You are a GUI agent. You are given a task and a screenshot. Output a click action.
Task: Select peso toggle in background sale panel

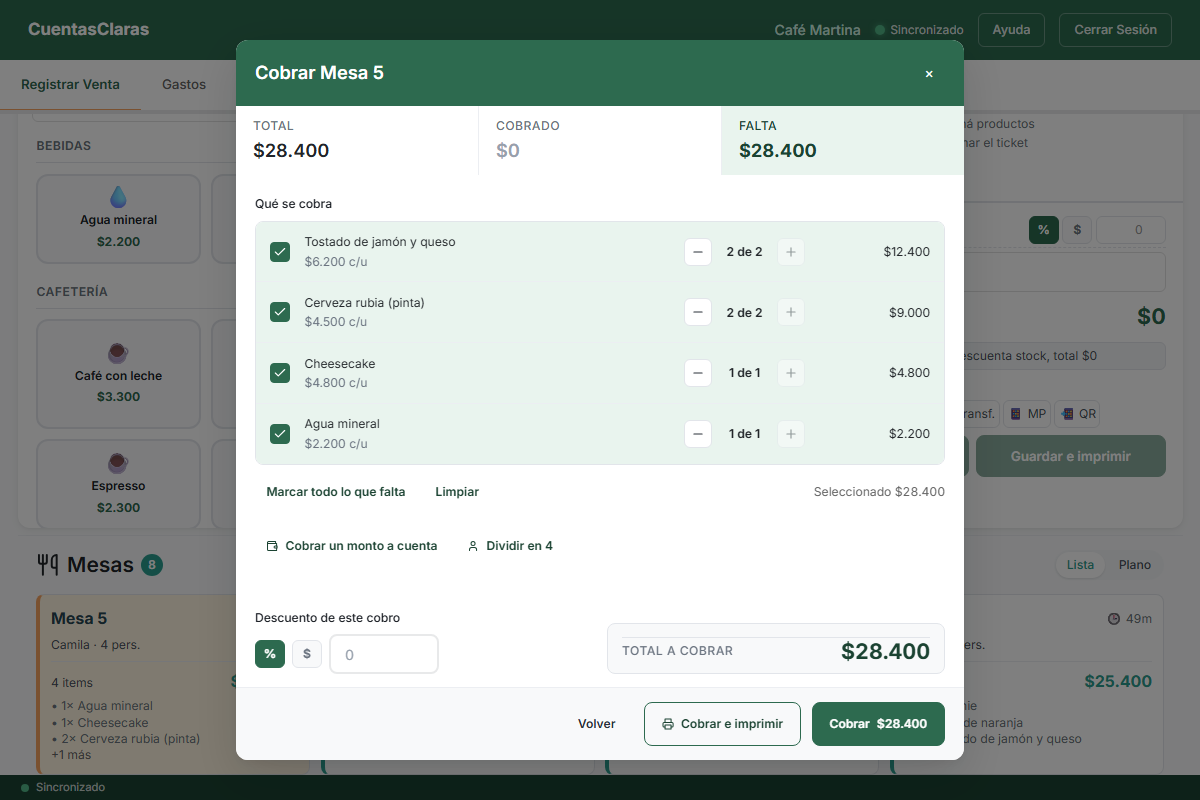pos(1077,230)
